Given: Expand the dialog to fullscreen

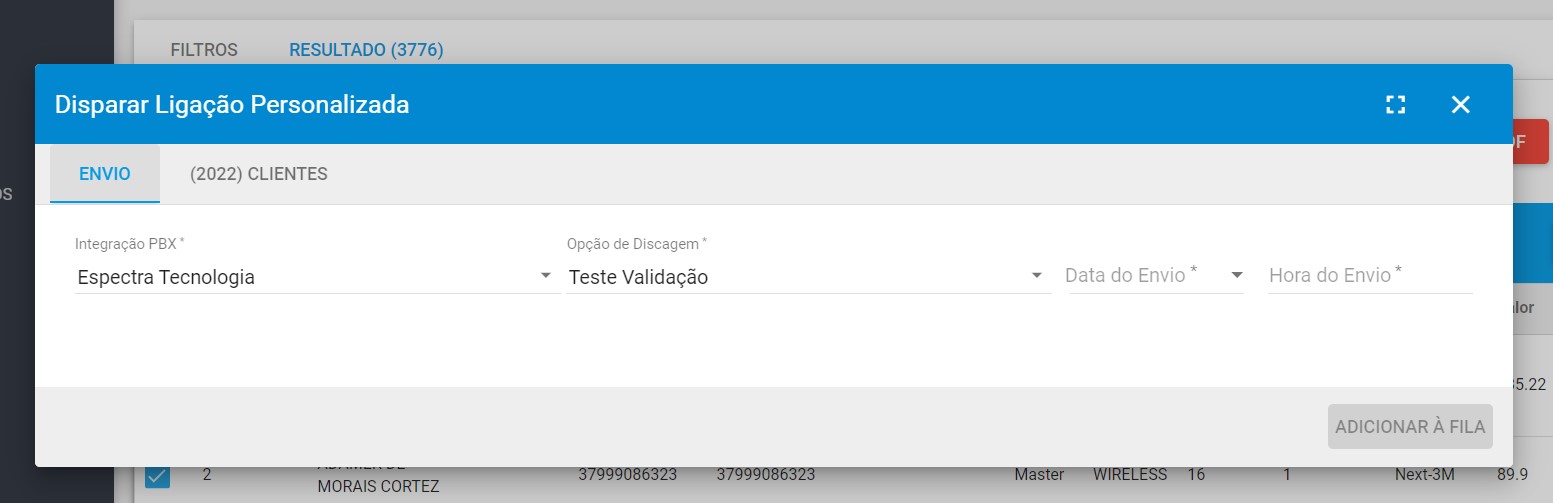Looking at the screenshot, I should click(1396, 105).
